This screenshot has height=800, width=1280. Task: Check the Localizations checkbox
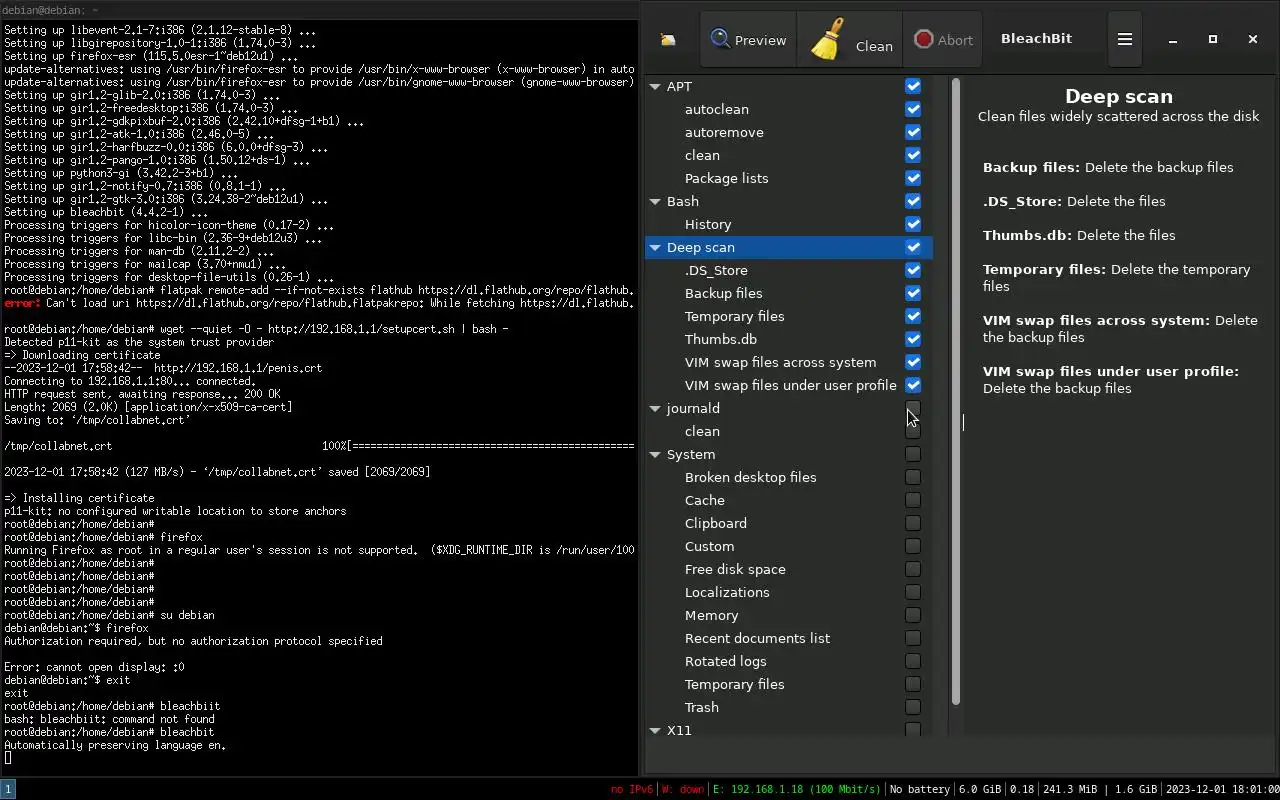pos(913,592)
